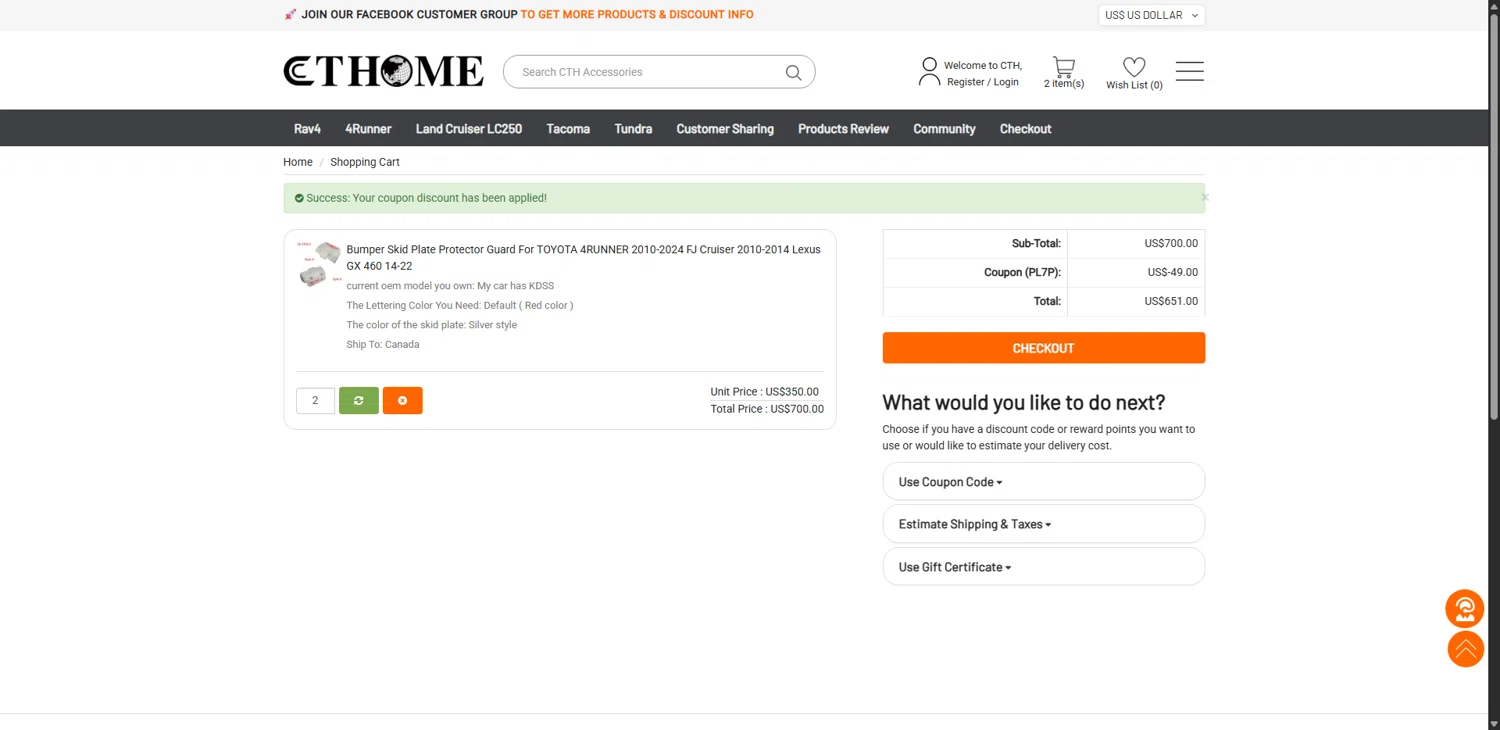Screen dimensions: 1500x730
Task: Click the Register / Login link
Action: [983, 82]
